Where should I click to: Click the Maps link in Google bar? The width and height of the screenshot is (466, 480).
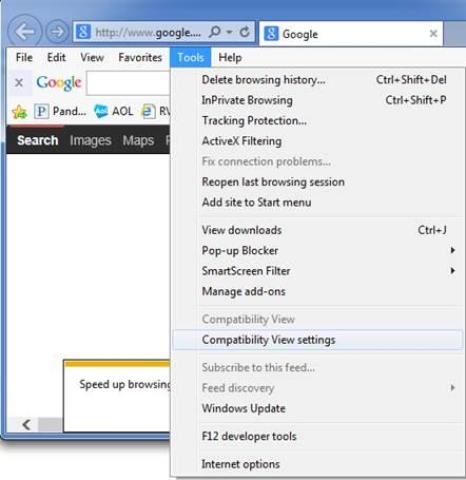point(138,140)
